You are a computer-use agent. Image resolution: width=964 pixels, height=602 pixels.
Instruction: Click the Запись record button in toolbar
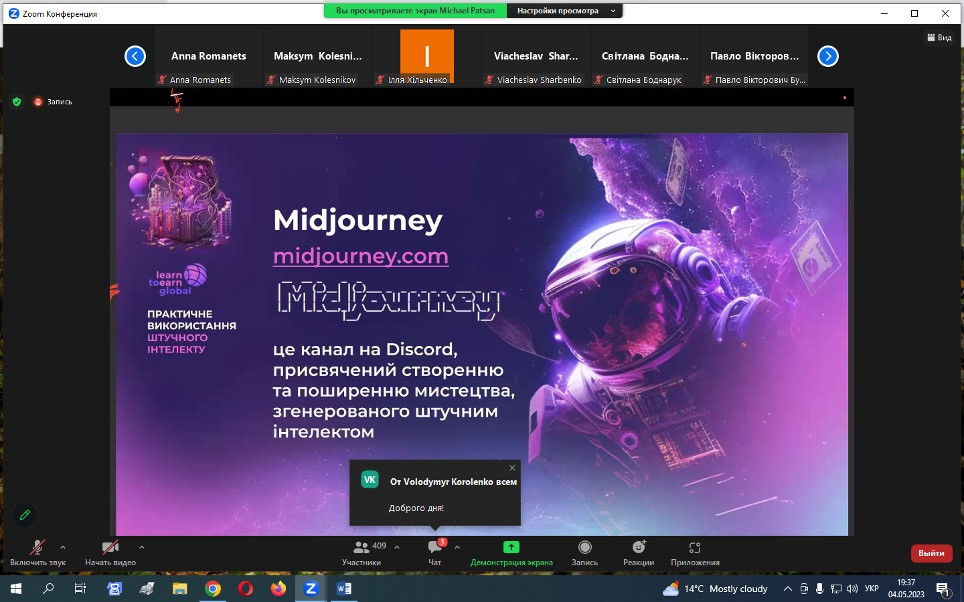[585, 552]
